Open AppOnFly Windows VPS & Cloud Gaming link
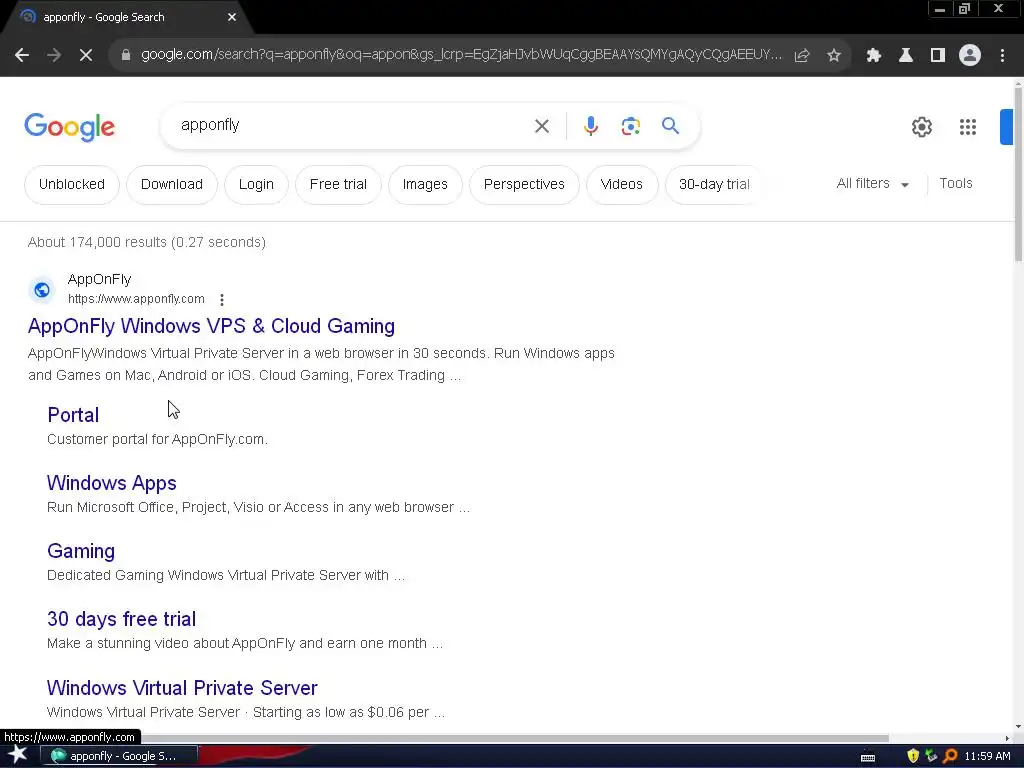Screen dimensions: 1024x768 (x=211, y=326)
